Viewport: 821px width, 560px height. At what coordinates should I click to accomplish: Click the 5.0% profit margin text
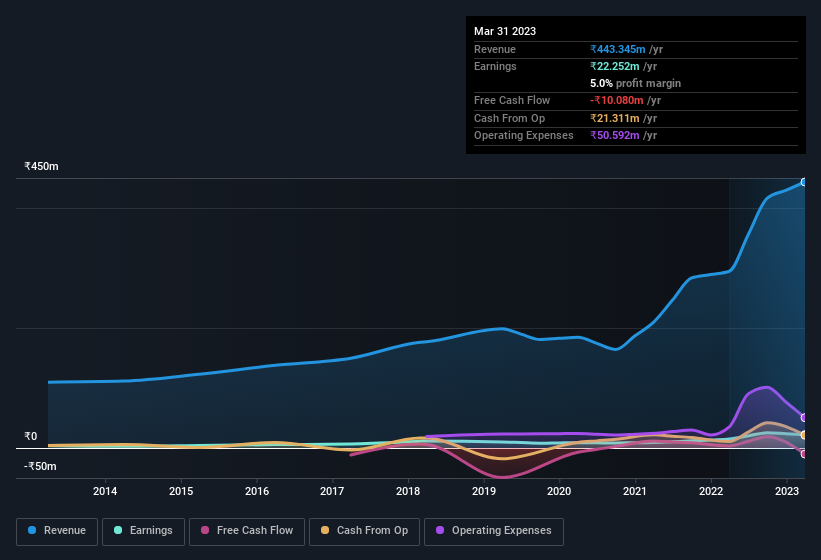636,83
